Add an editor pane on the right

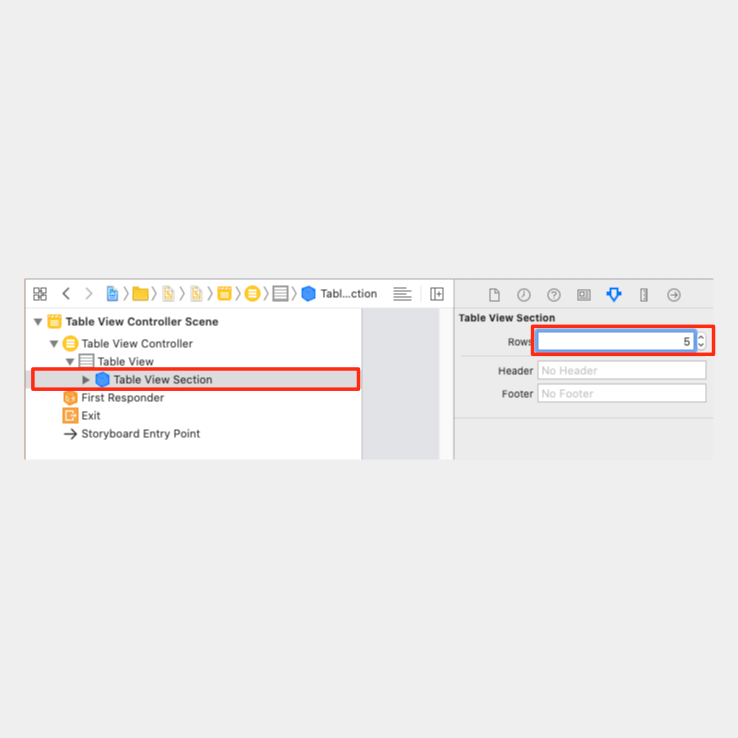click(437, 294)
